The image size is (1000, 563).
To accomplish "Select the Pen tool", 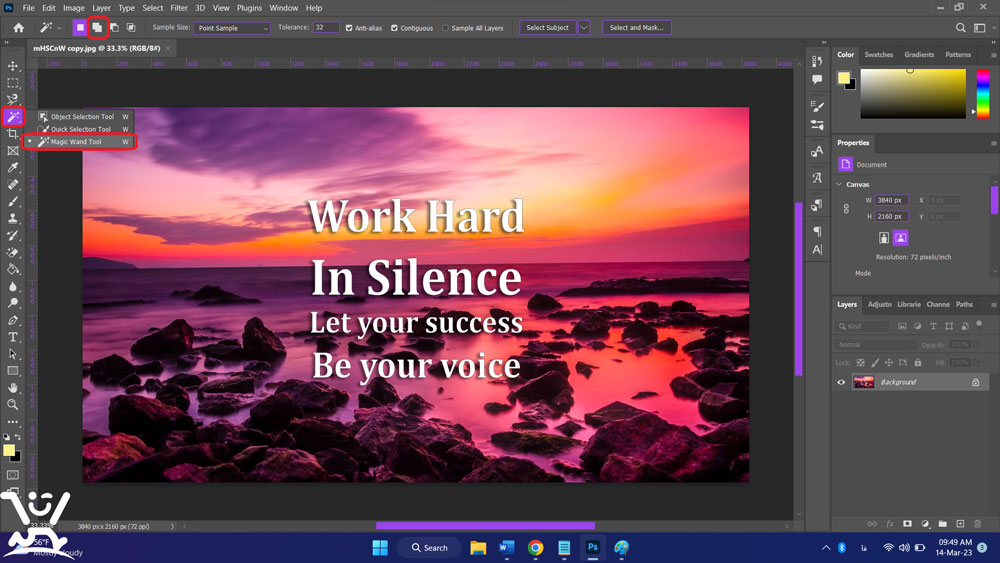I will pyautogui.click(x=13, y=320).
